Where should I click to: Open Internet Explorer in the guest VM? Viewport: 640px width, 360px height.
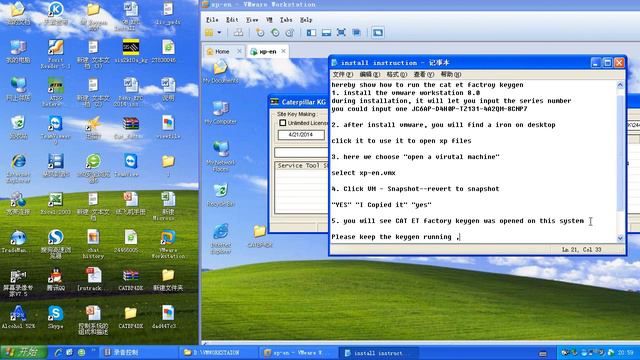220,239
